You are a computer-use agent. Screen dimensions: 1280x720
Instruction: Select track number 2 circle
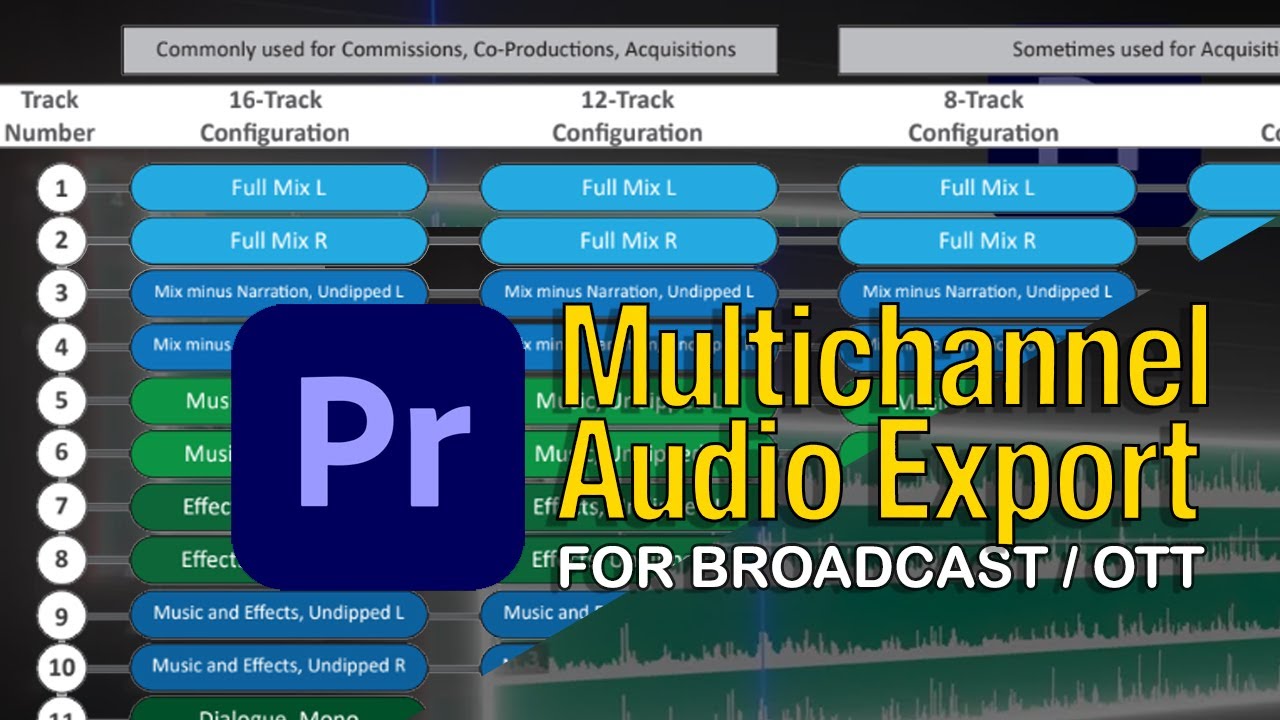tap(62, 242)
